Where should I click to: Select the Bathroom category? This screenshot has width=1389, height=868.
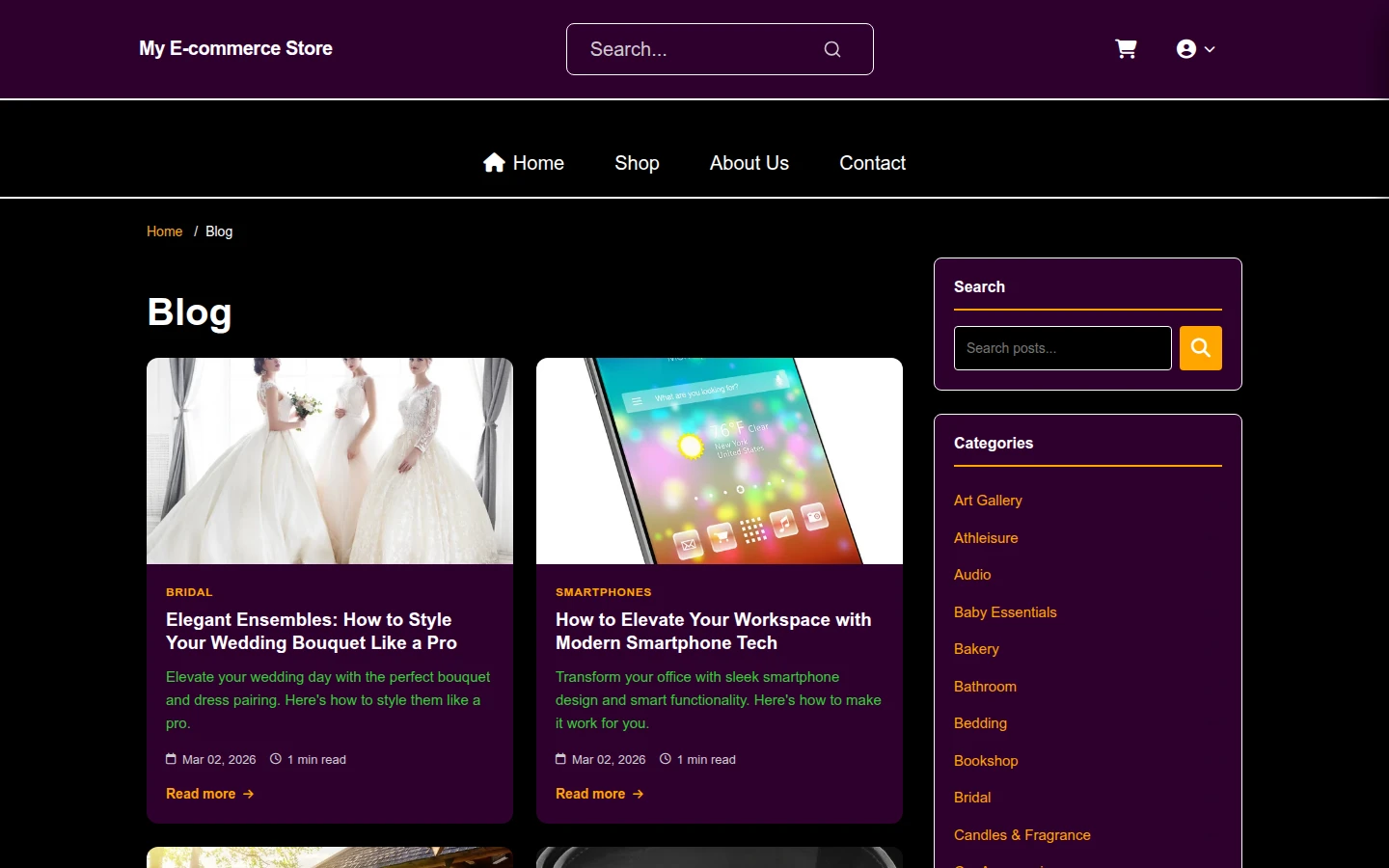(x=985, y=687)
